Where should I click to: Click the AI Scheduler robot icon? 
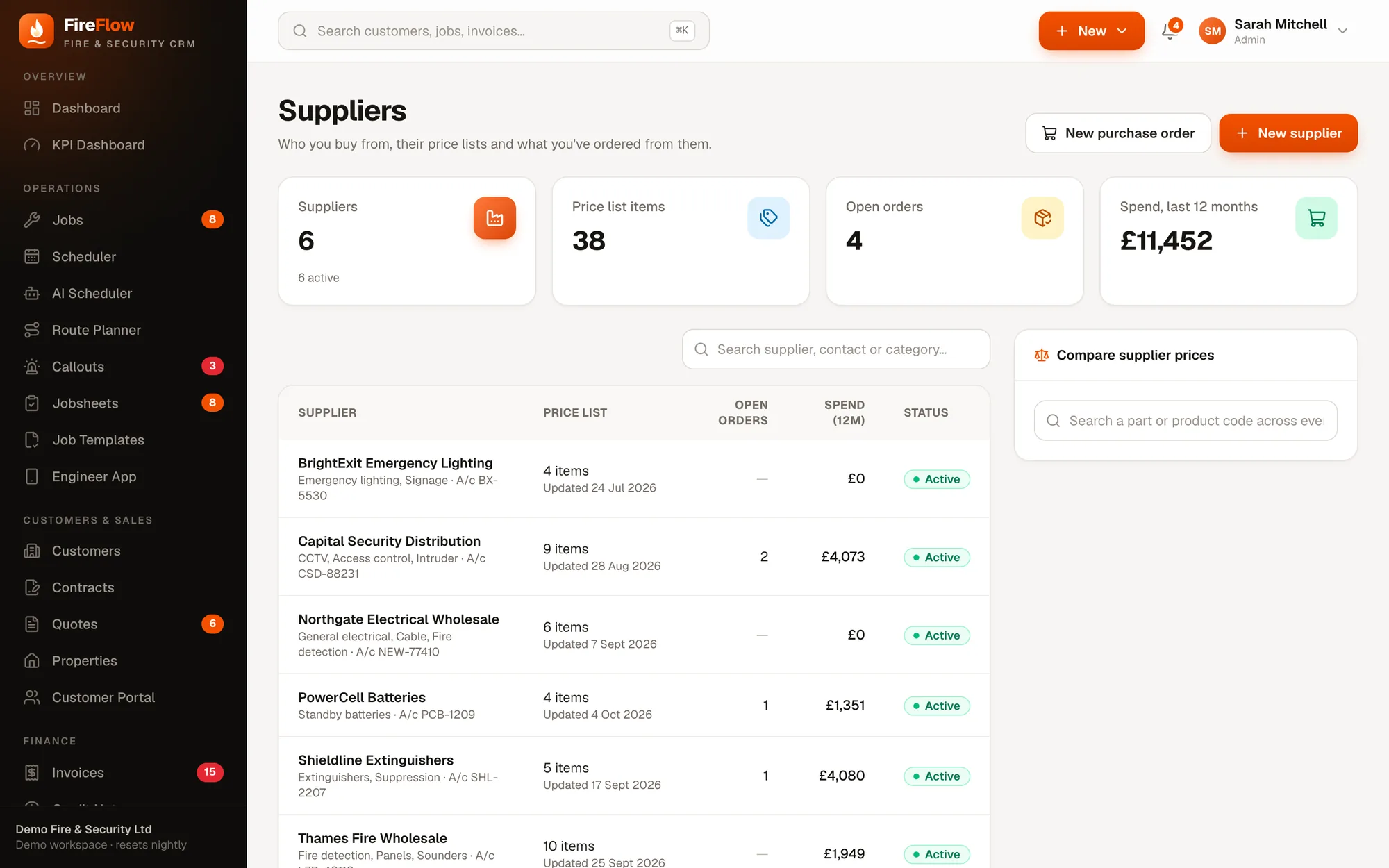[32, 294]
